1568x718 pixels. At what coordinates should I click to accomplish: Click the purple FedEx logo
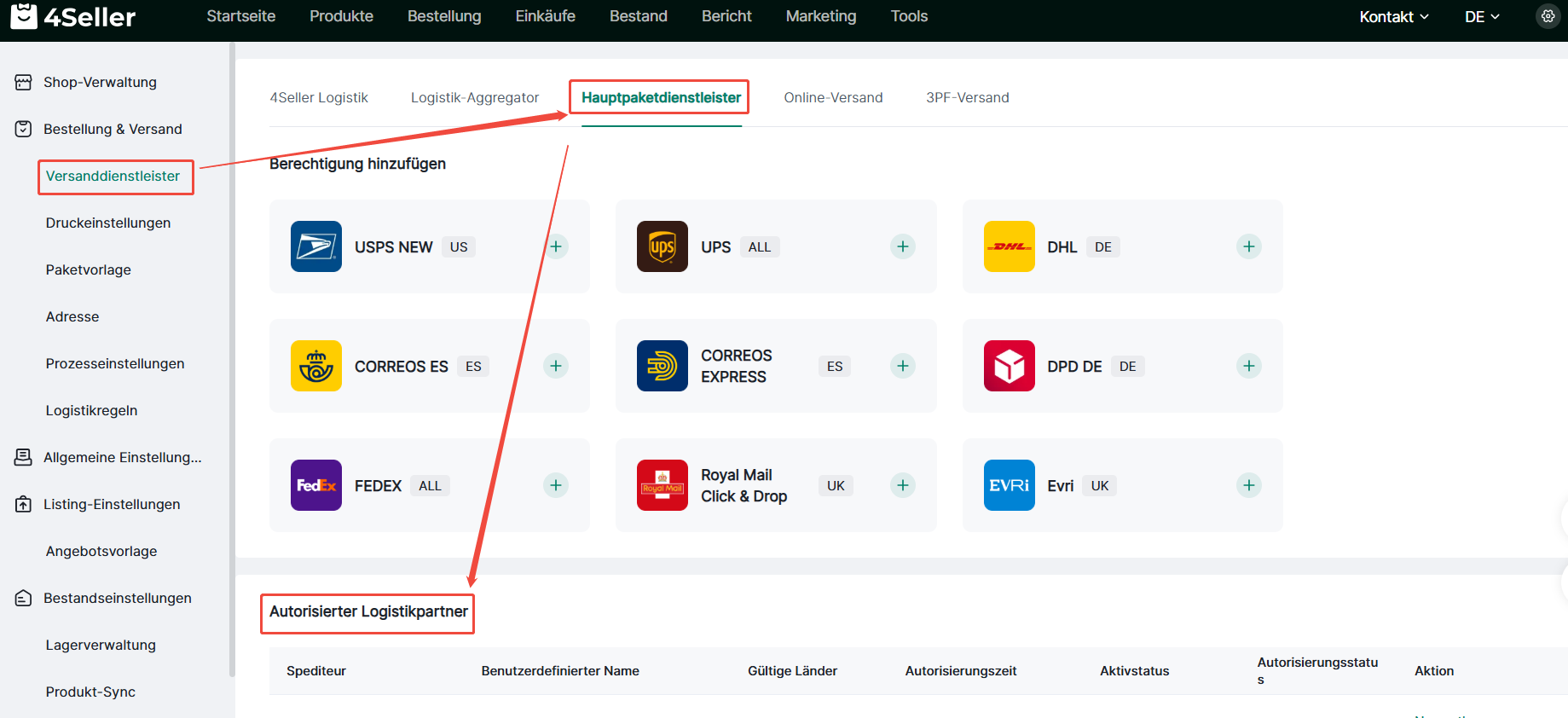[316, 485]
